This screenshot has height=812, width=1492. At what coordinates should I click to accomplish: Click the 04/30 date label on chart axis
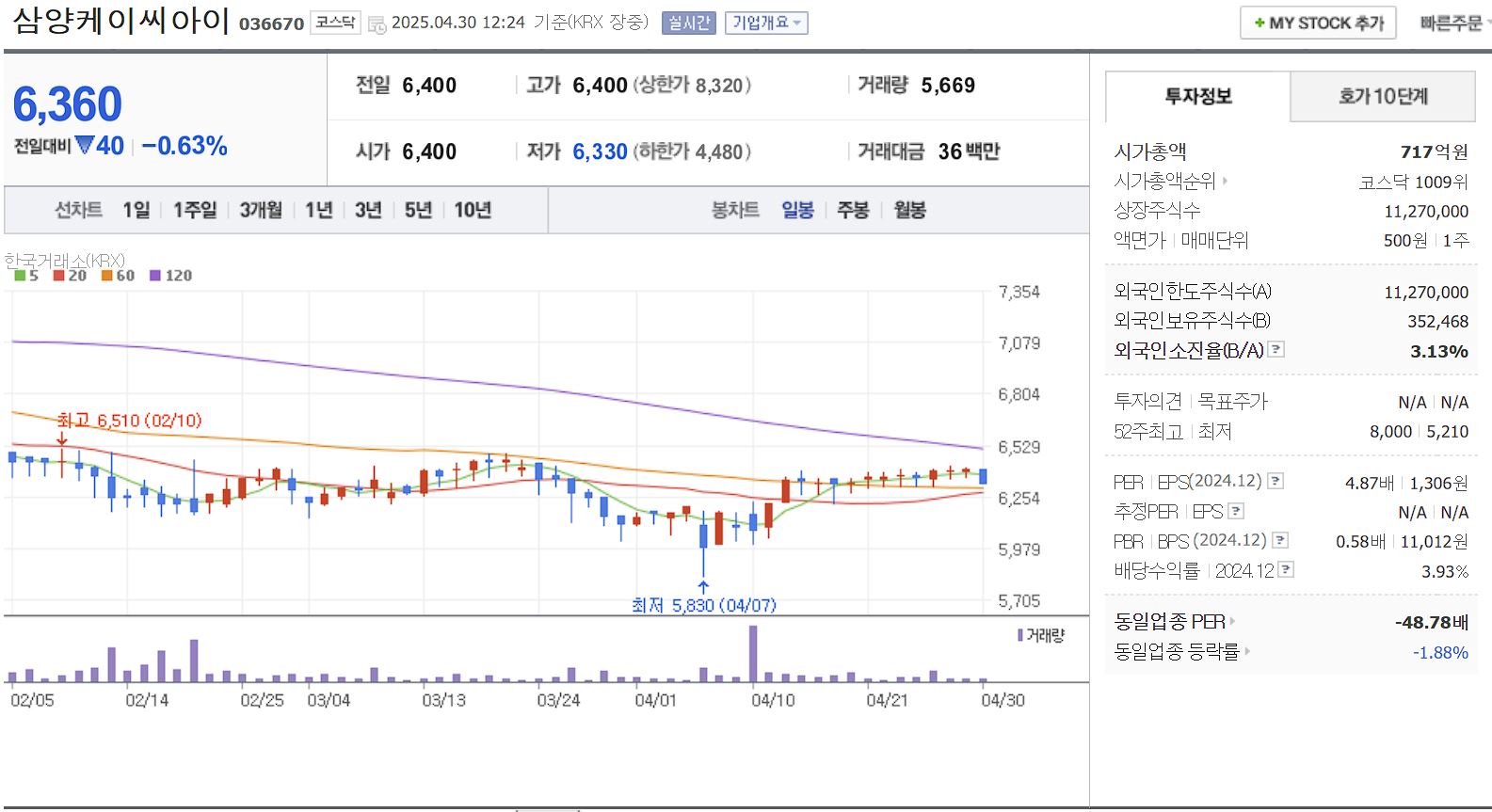click(1003, 700)
